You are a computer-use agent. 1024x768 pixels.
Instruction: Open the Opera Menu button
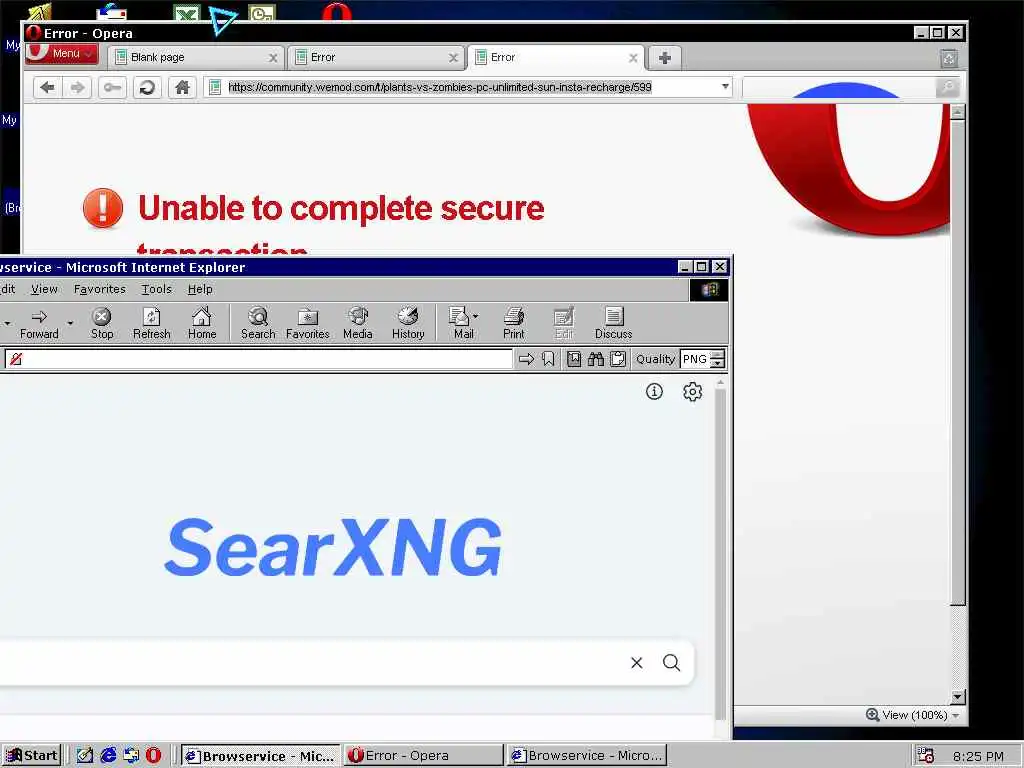(62, 54)
